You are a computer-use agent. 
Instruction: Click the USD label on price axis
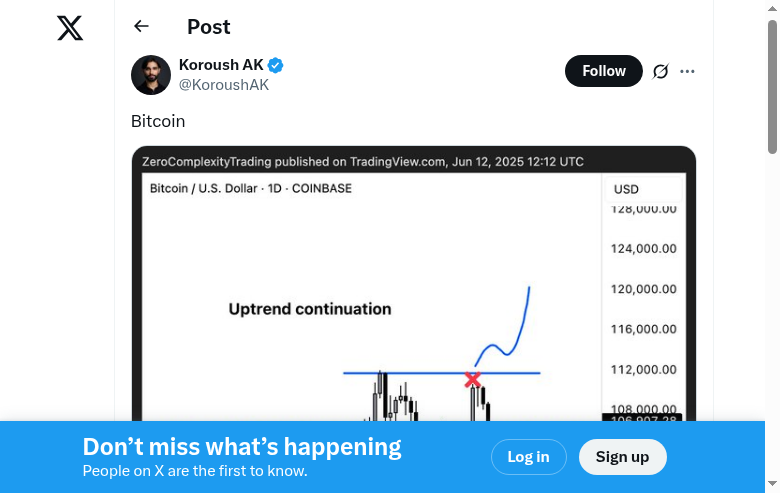point(626,189)
